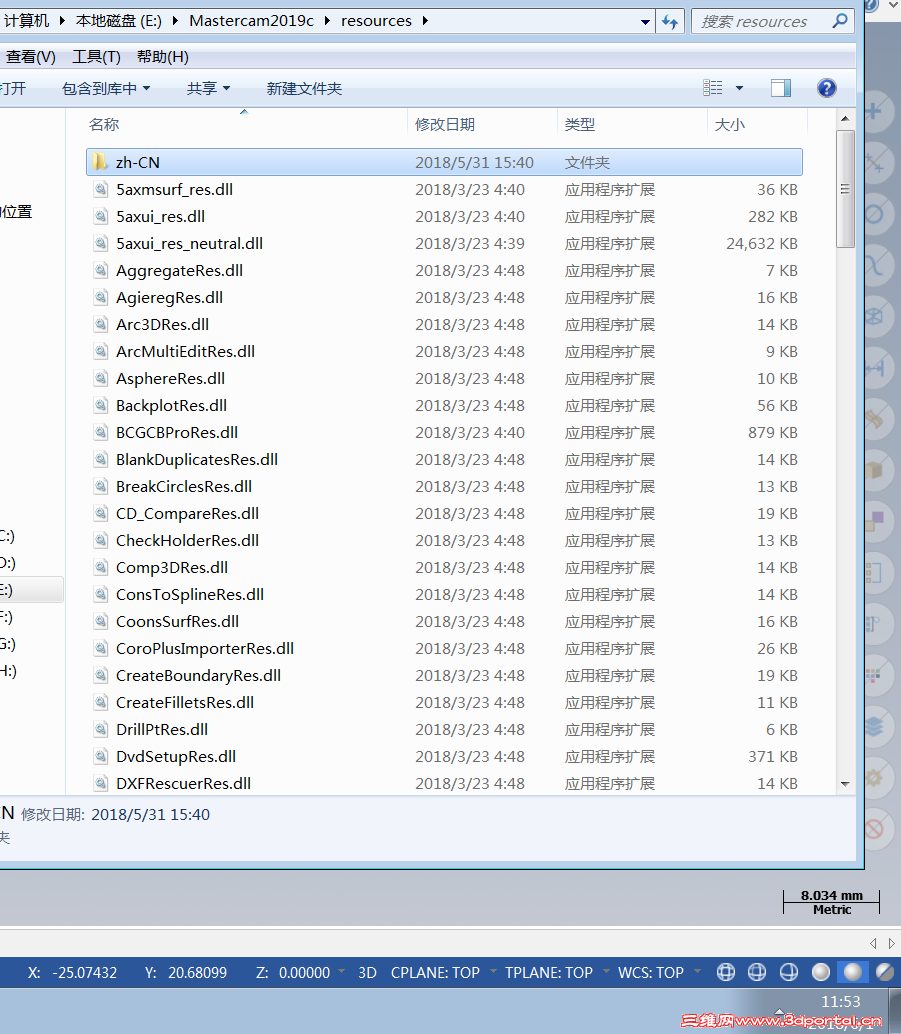The image size is (901, 1034).
Task: Open the 查看(V) menu
Action: [30, 57]
